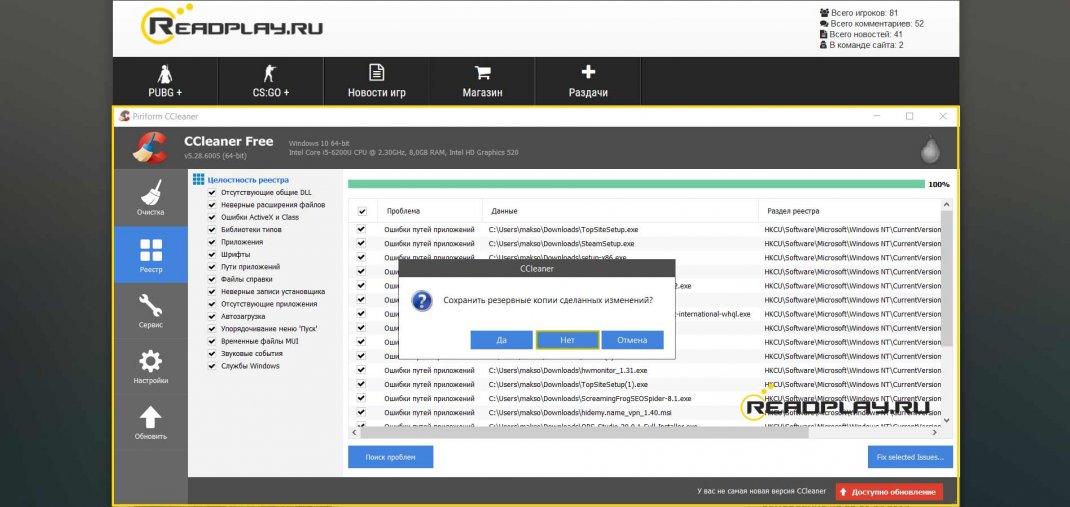Open the Сервис tools section
The height and width of the screenshot is (507, 1070).
[x=150, y=310]
